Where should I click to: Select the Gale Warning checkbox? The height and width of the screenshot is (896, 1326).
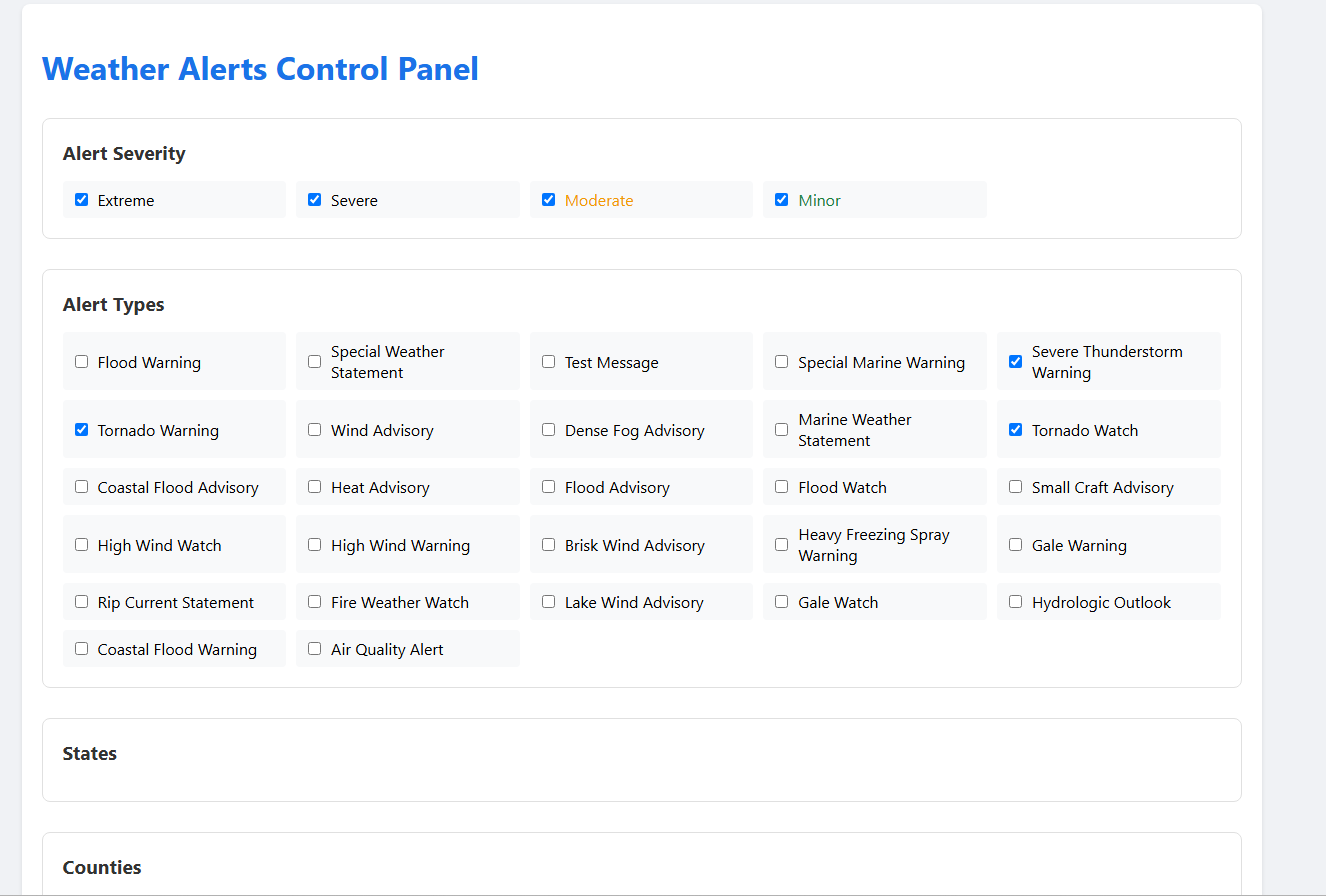pyautogui.click(x=1016, y=545)
